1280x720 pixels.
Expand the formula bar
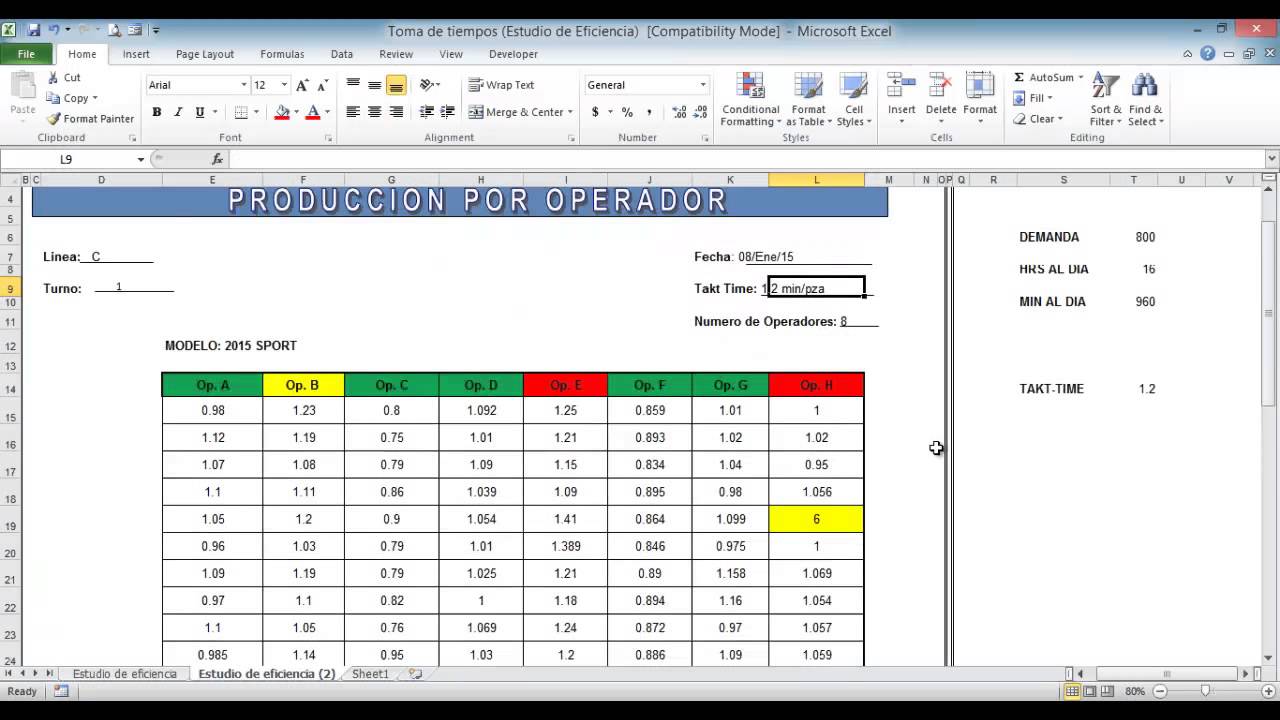(x=1272, y=159)
